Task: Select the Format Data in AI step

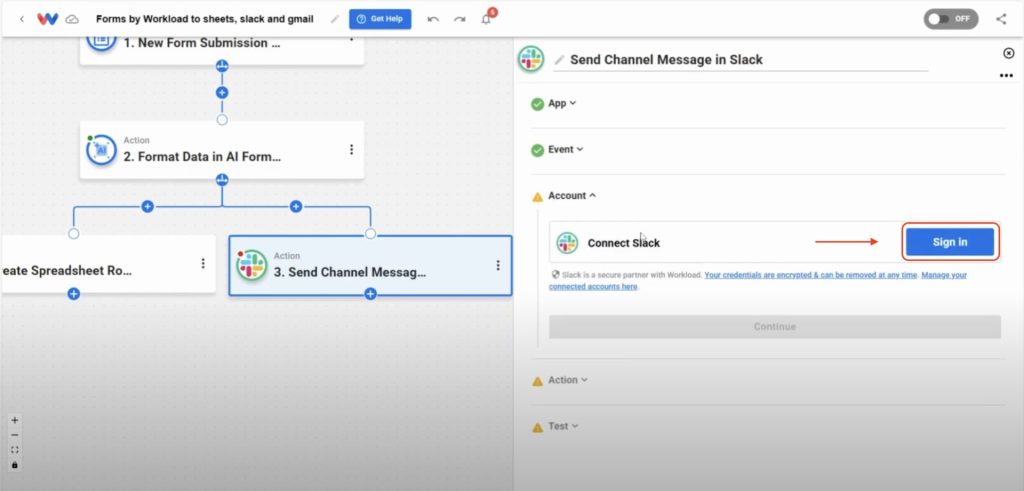Action: point(222,150)
